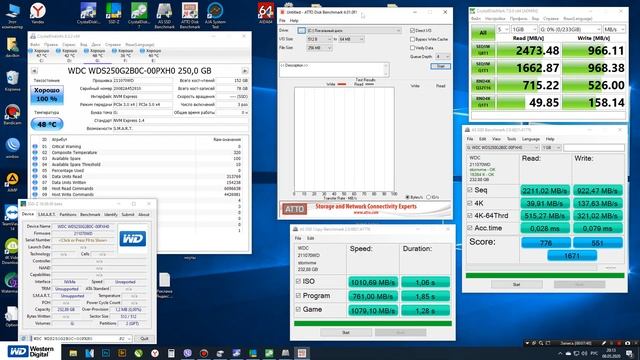The height and width of the screenshot is (360, 640).
Task: Open the Tools menu in AS SSD Benchmark
Action: click(511, 139)
